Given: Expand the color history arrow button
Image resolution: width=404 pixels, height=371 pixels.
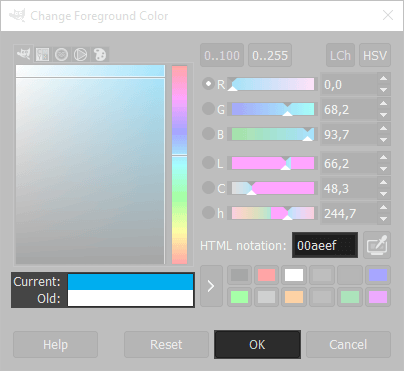Looking at the screenshot, I should [211, 286].
